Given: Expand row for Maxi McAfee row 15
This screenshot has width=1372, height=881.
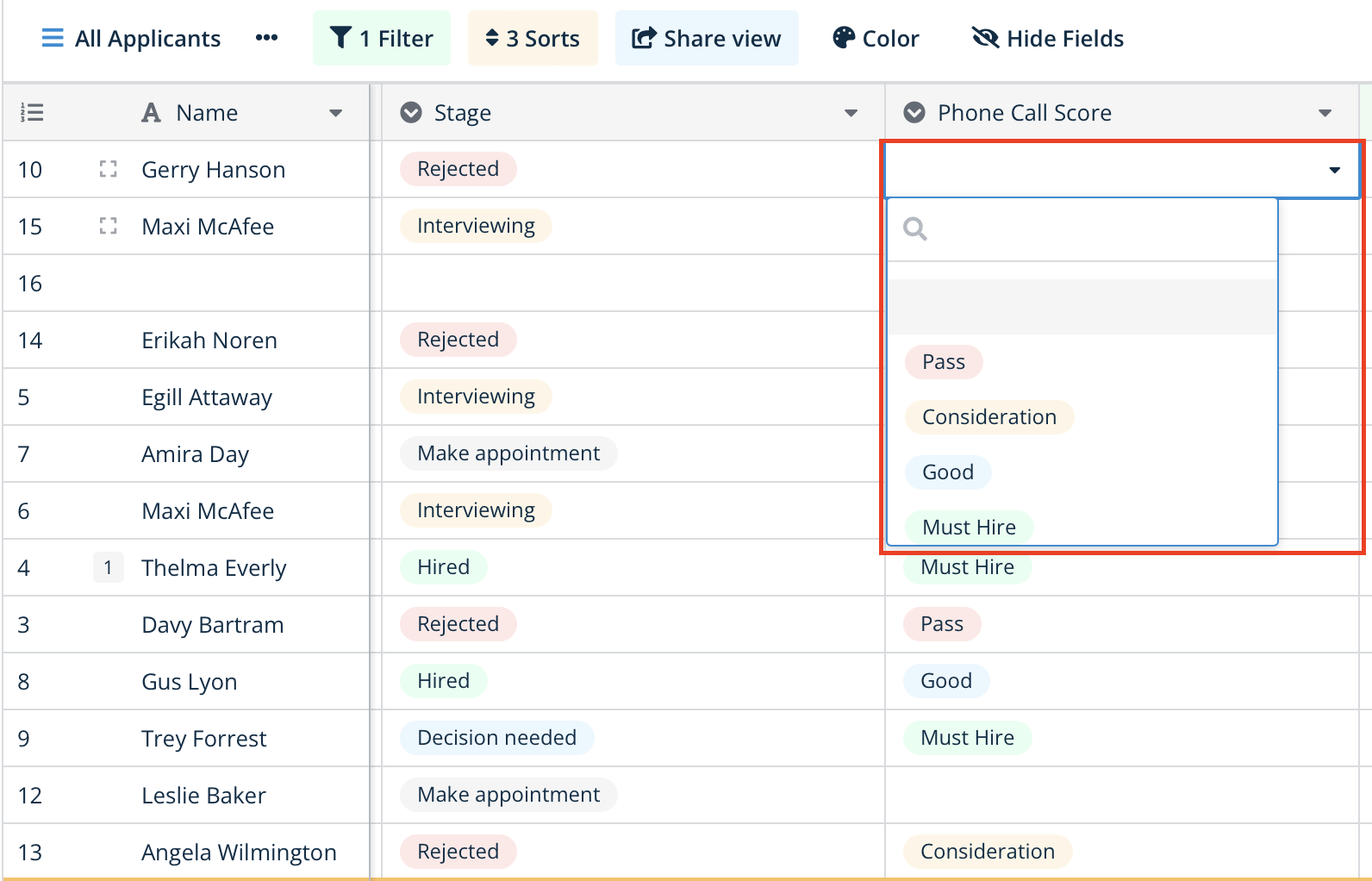Looking at the screenshot, I should click(x=108, y=226).
